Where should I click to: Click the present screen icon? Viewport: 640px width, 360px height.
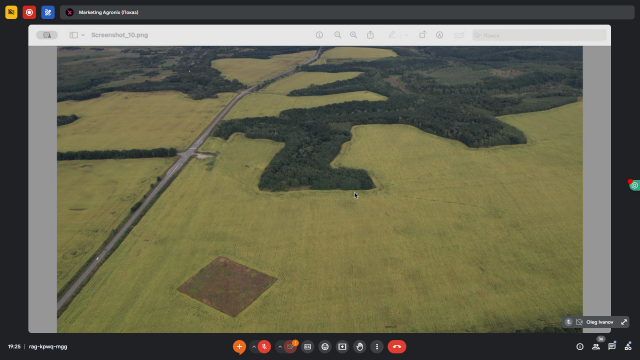tap(342, 347)
